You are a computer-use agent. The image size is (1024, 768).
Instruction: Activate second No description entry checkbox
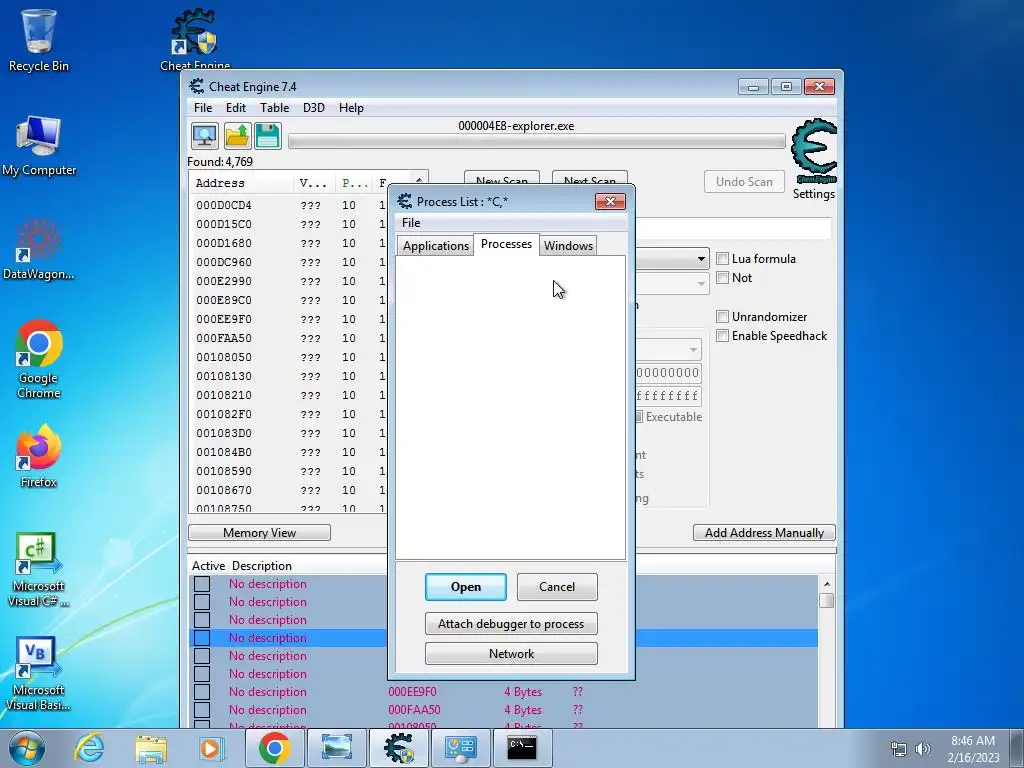pyautogui.click(x=202, y=602)
